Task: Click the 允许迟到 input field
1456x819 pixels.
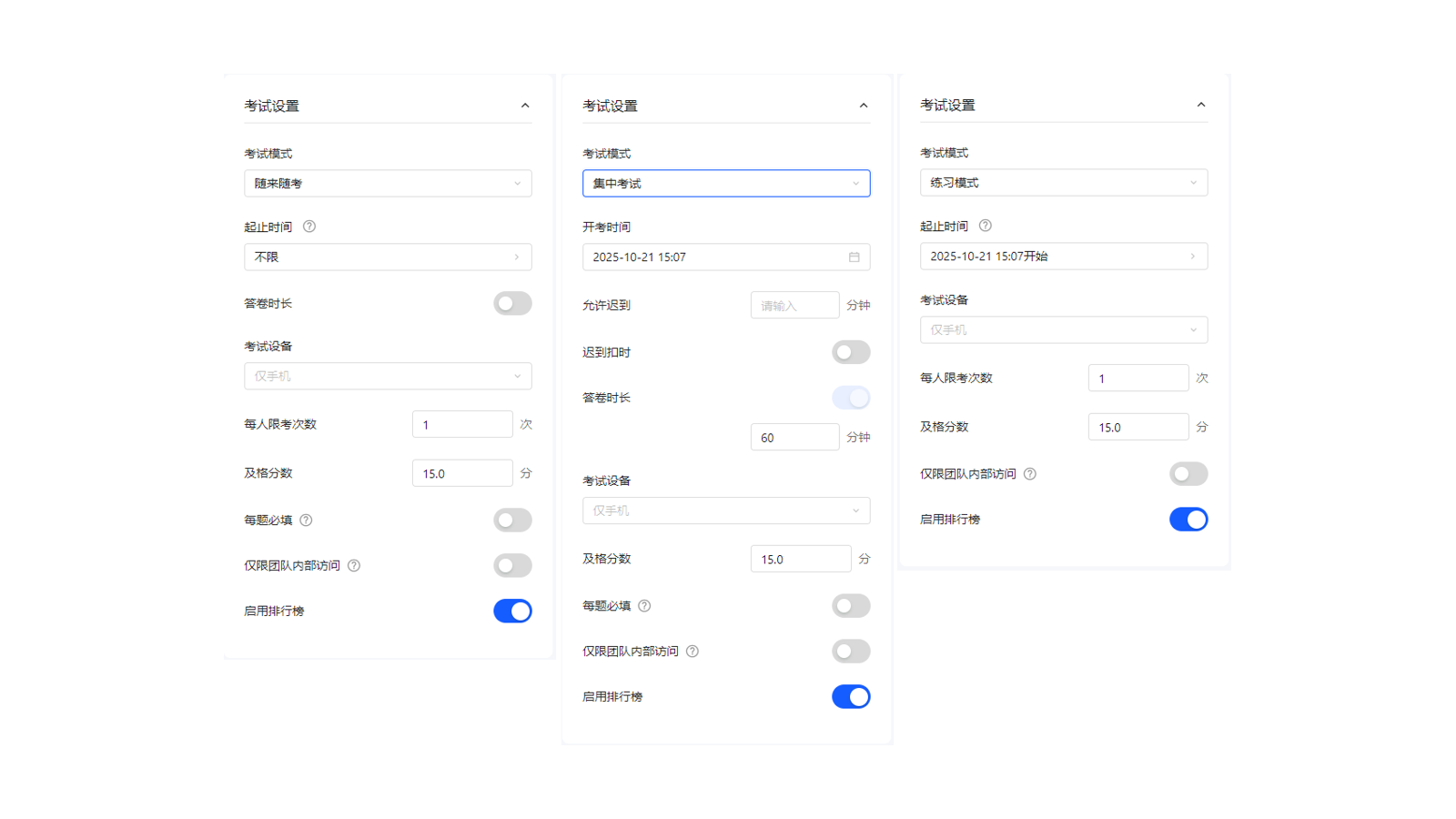Action: coord(794,305)
